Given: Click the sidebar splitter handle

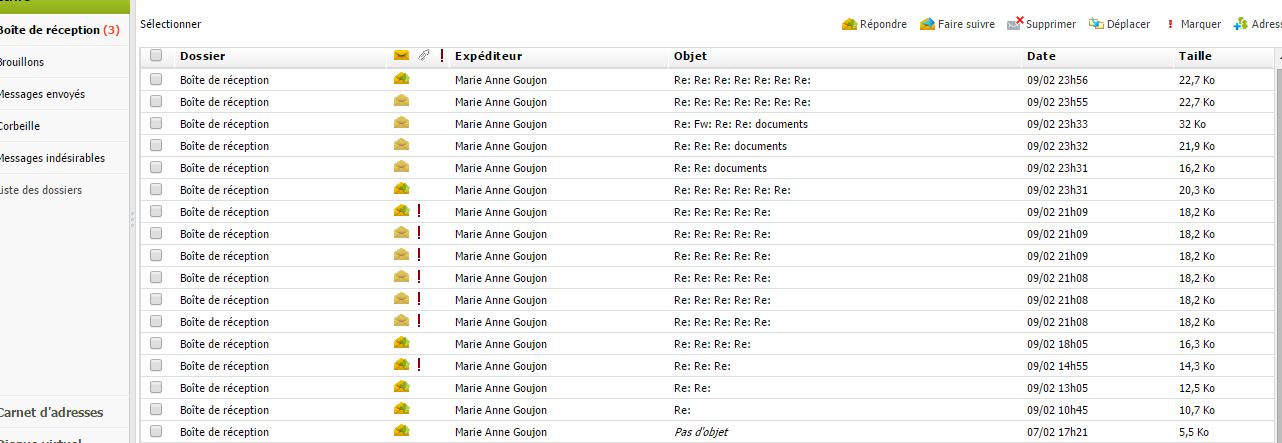Looking at the screenshot, I should pyautogui.click(x=132, y=220).
